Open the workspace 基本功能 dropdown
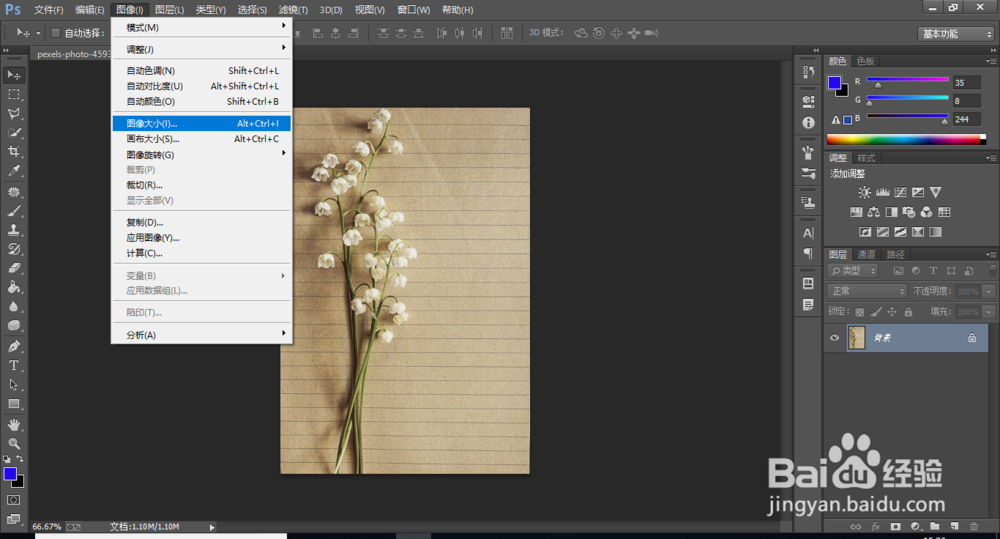 [956, 34]
